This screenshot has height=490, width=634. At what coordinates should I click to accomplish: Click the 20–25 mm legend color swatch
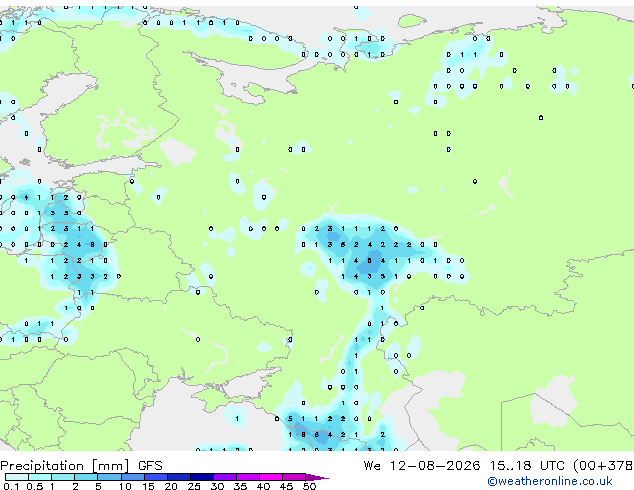pyautogui.click(x=178, y=477)
